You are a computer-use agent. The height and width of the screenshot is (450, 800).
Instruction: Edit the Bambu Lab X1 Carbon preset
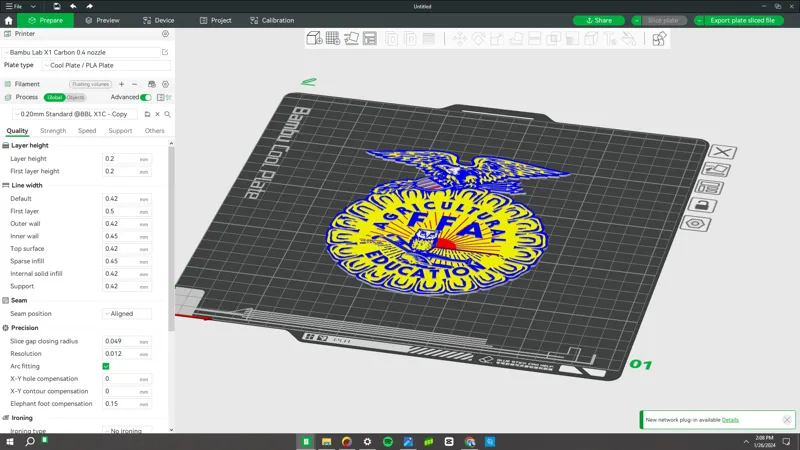165,52
